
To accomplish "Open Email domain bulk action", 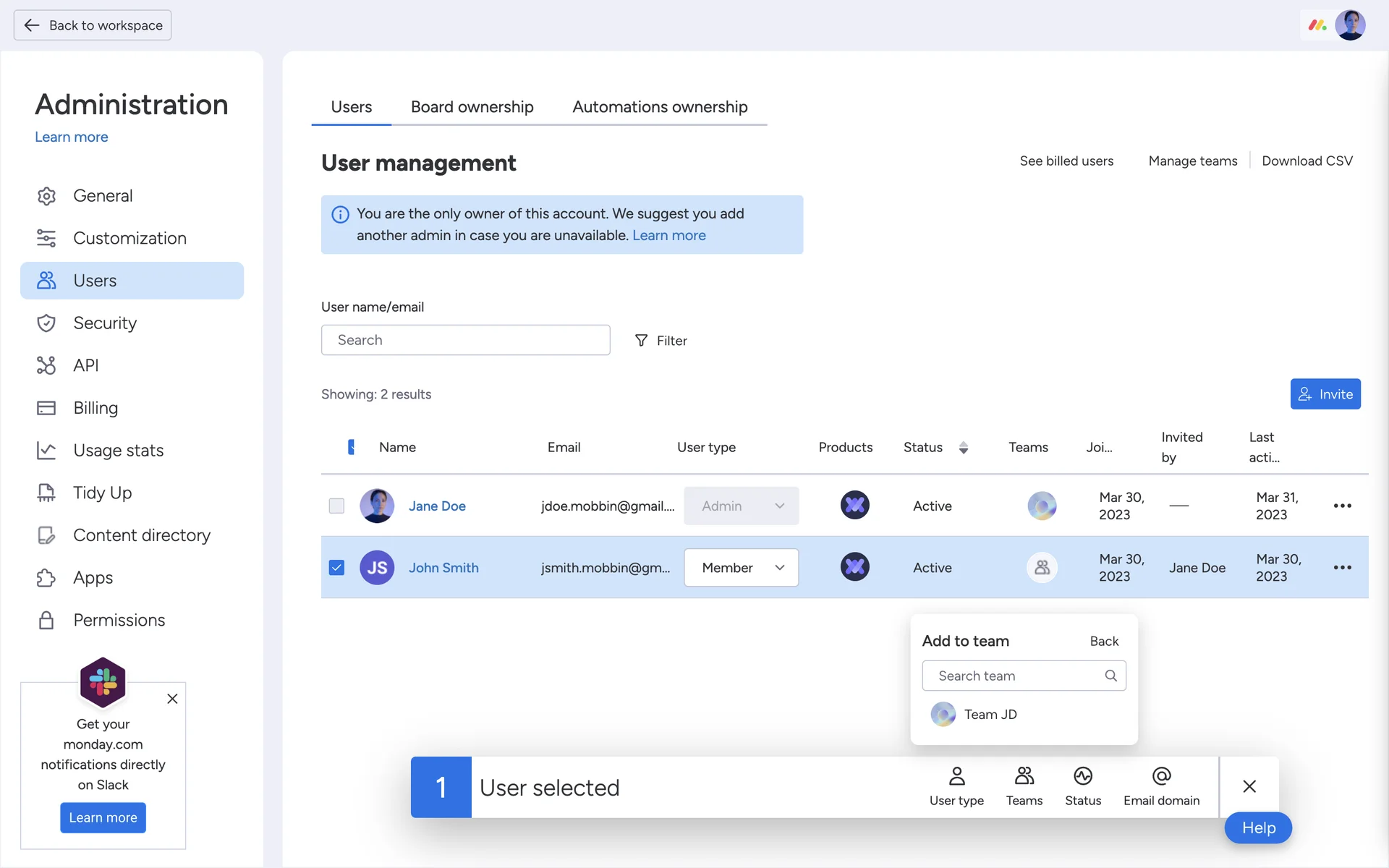I will click(x=1160, y=786).
